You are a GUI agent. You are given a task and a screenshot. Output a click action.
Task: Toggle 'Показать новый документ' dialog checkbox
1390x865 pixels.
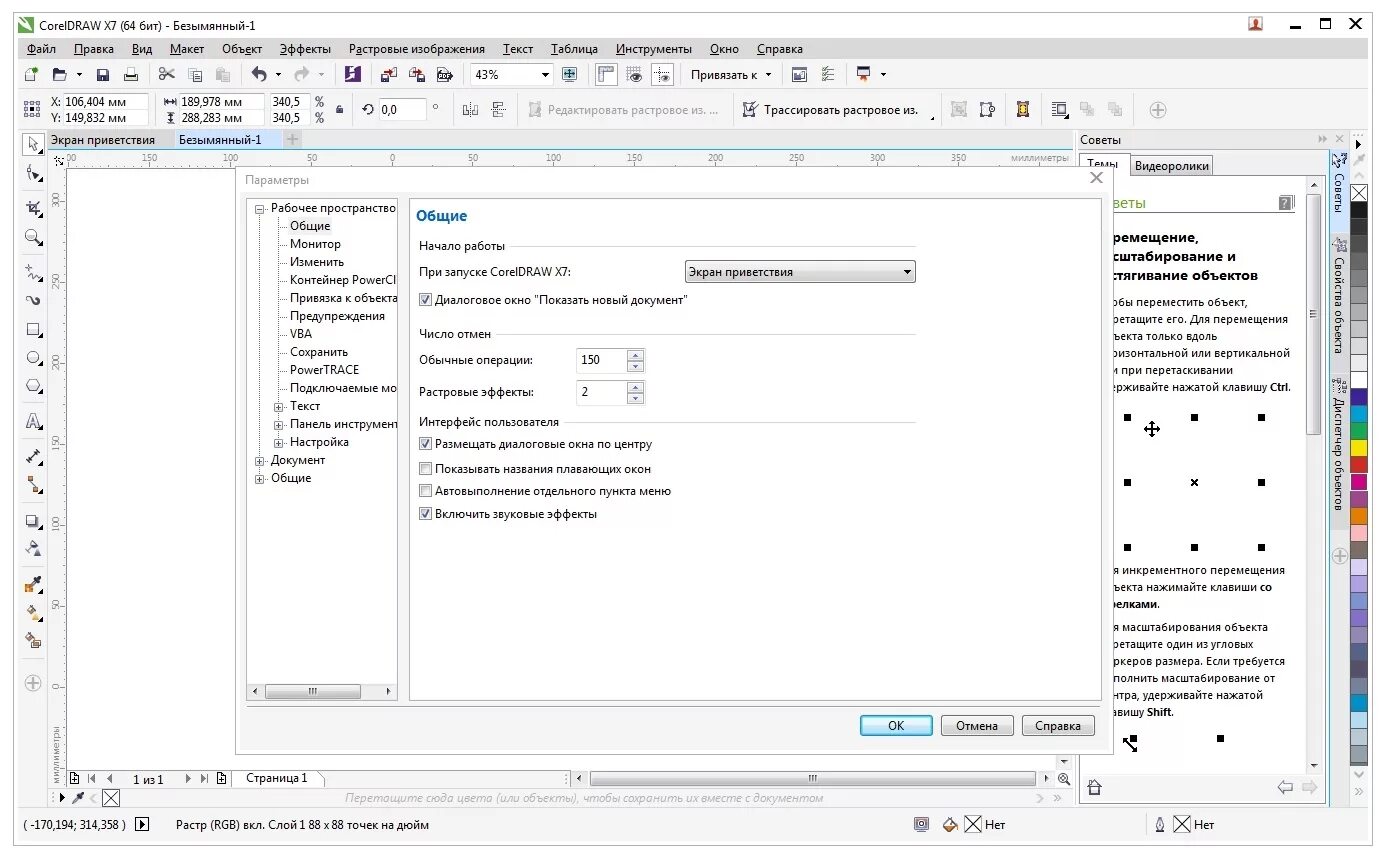[x=426, y=299]
